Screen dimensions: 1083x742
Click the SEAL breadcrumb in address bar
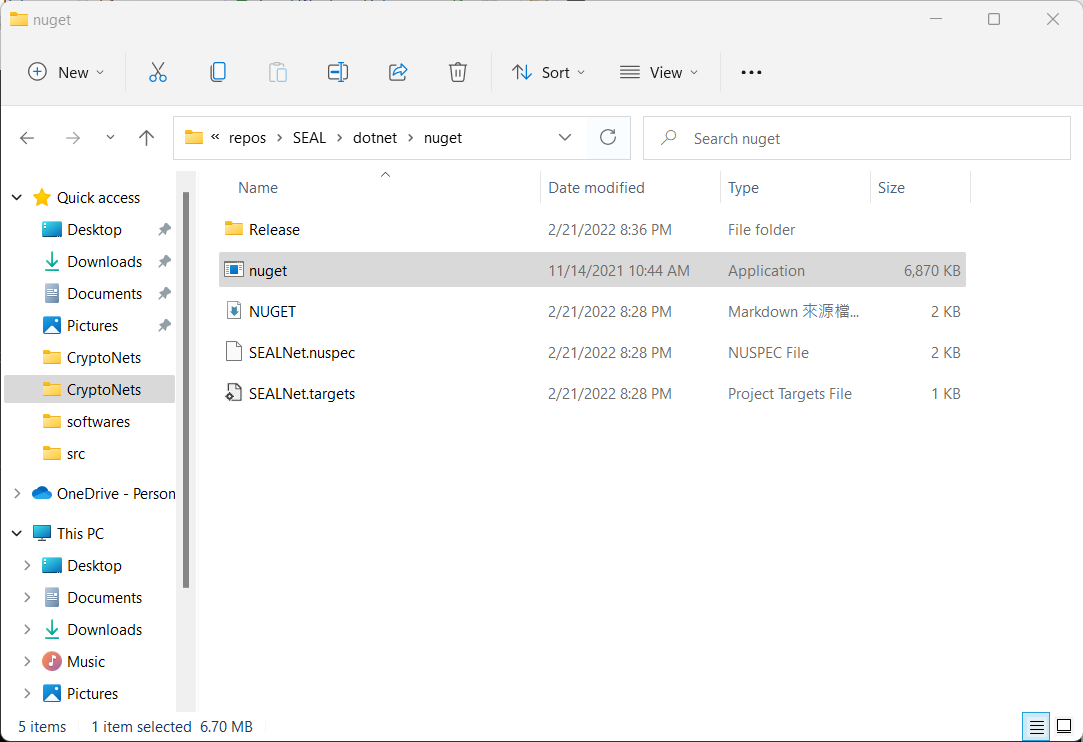pyautogui.click(x=309, y=138)
